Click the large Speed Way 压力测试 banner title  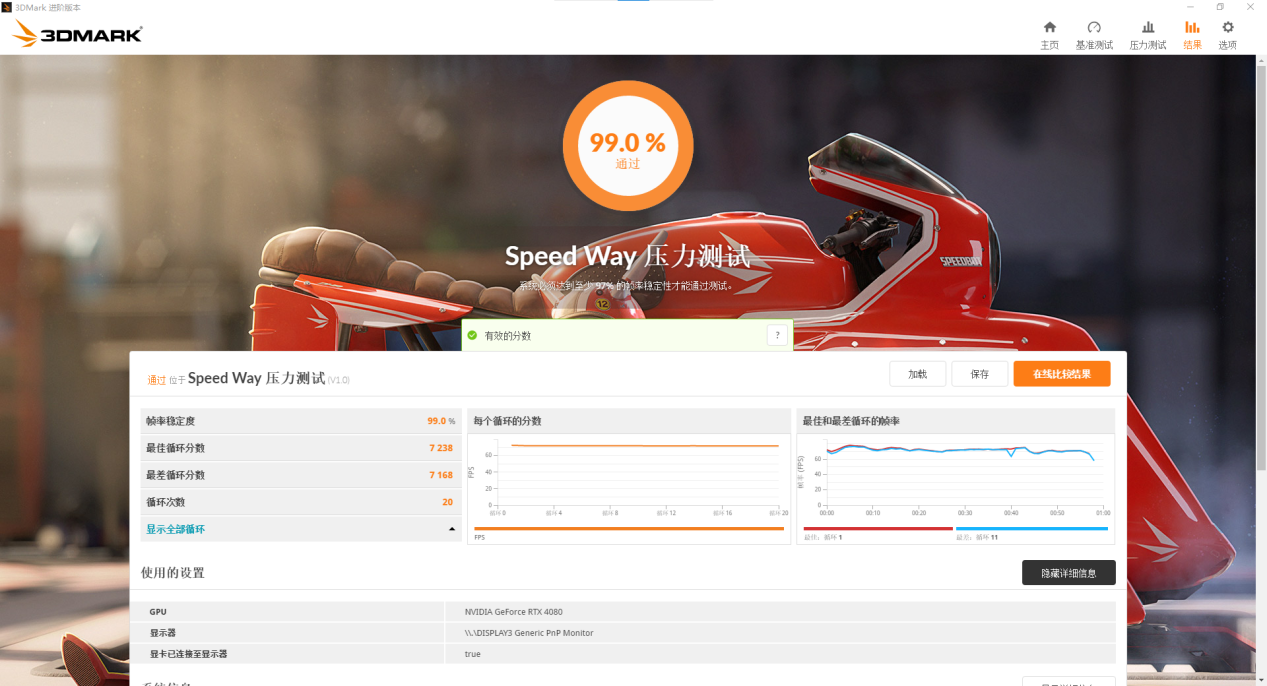(627, 256)
